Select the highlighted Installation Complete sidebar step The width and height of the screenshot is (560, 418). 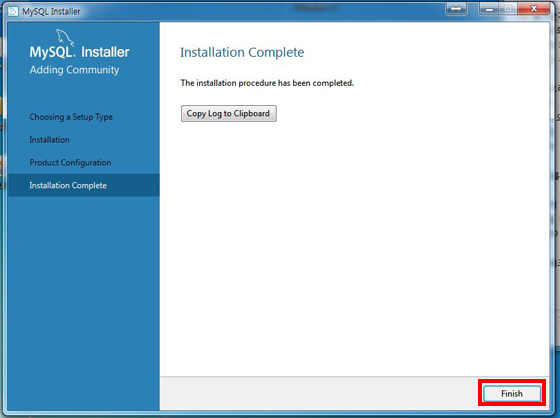click(84, 185)
